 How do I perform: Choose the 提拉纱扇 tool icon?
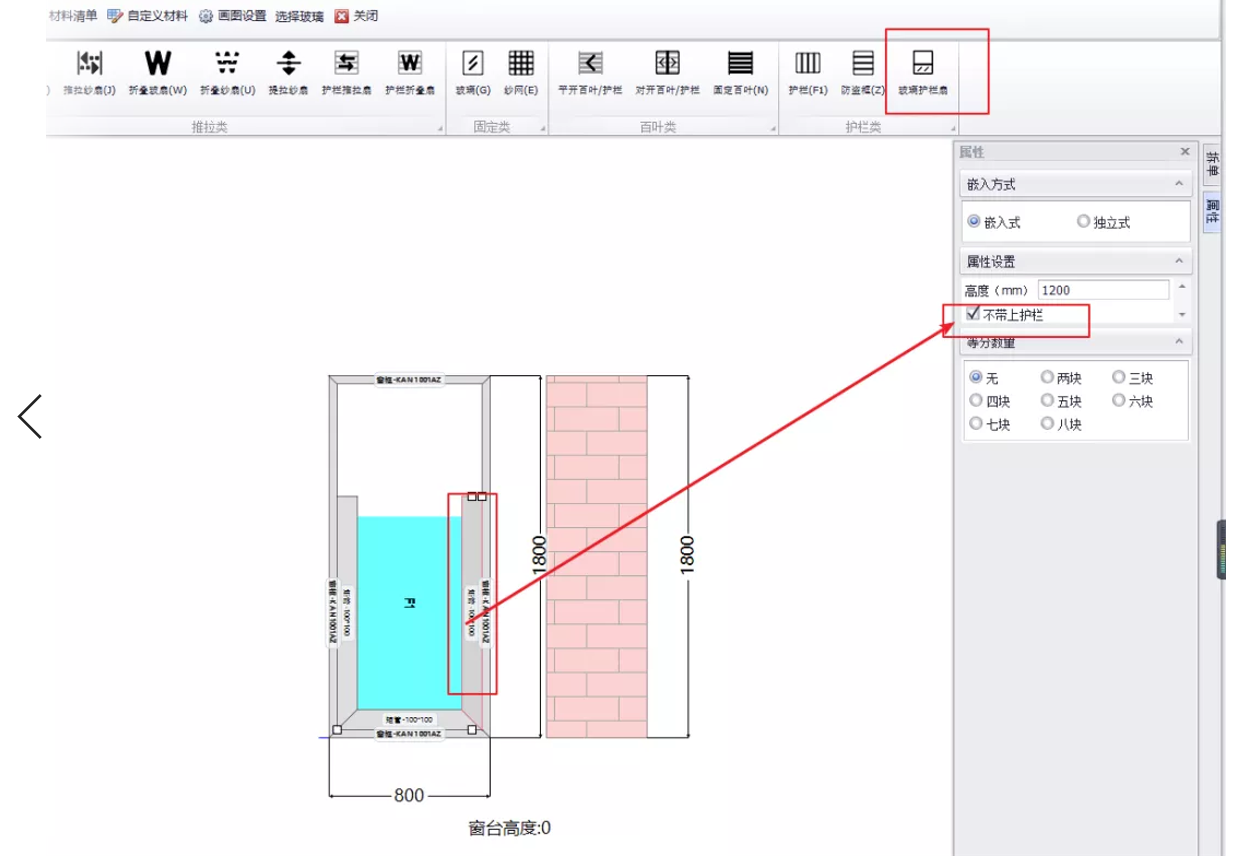click(289, 71)
